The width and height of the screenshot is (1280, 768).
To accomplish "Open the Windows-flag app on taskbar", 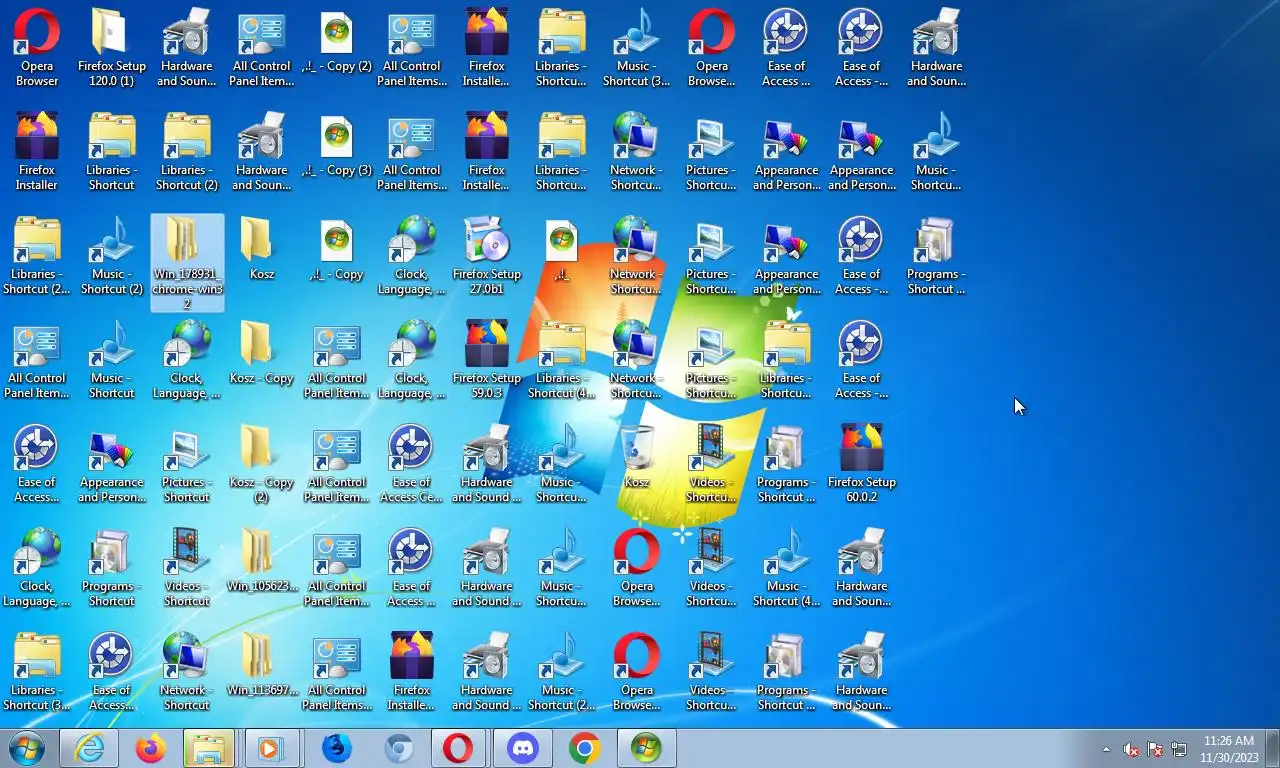I will [647, 748].
